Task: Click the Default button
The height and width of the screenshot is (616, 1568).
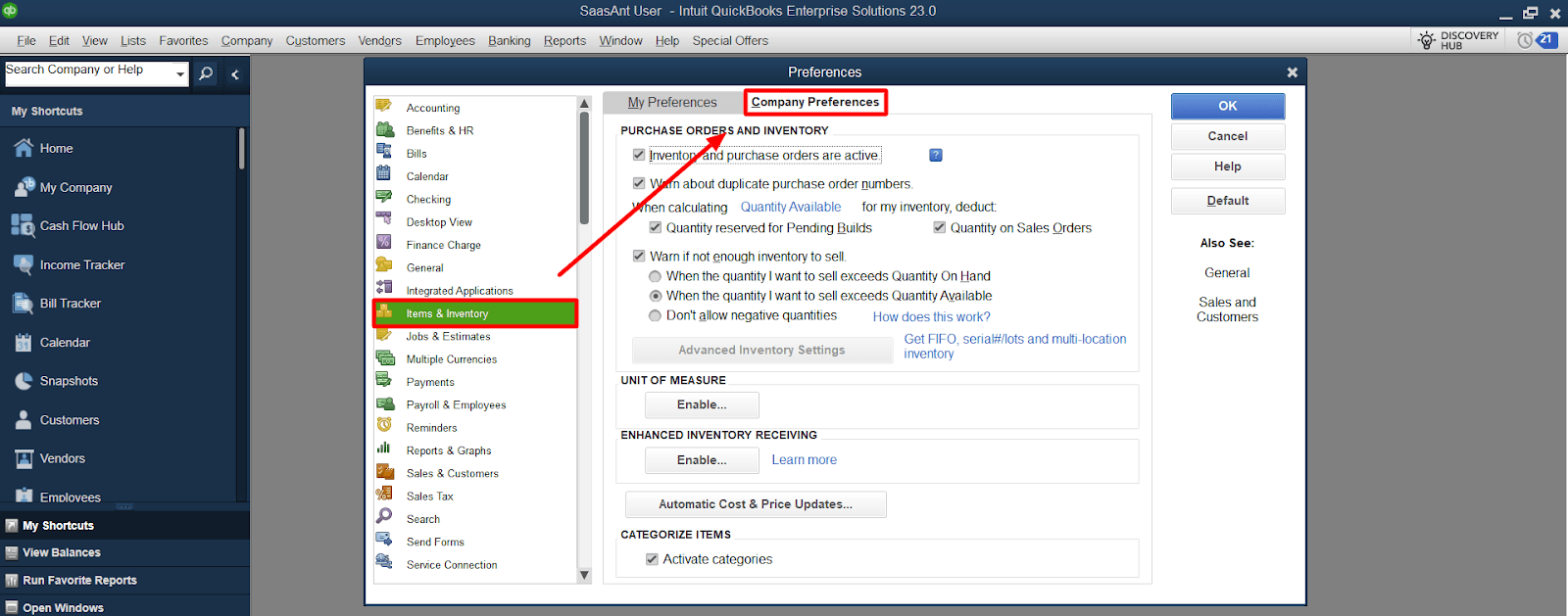Action: (1228, 201)
